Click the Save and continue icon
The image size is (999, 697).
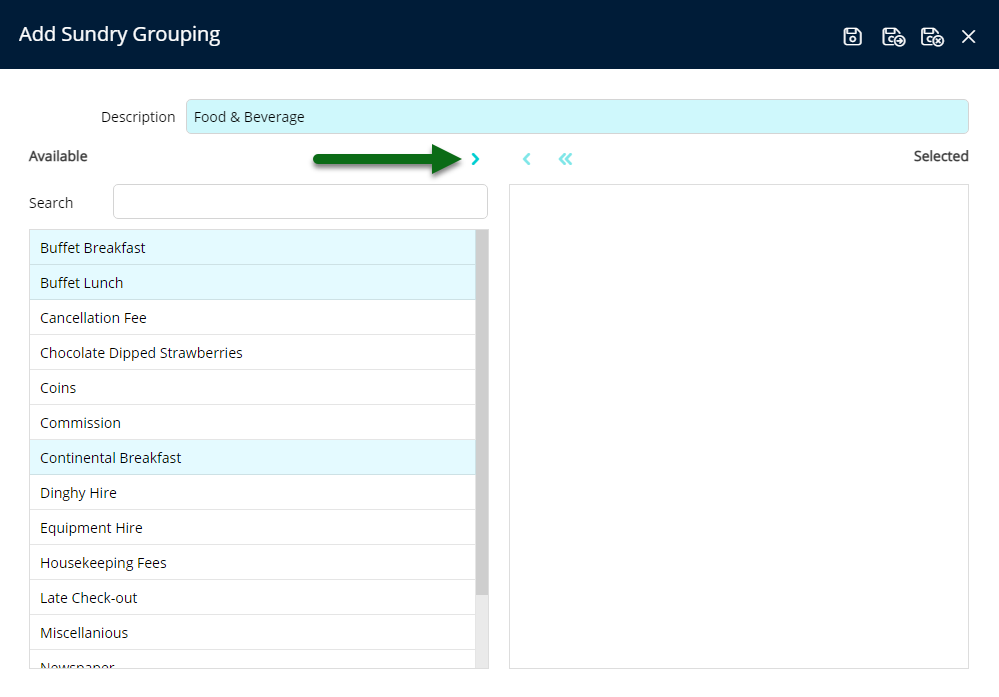893,37
